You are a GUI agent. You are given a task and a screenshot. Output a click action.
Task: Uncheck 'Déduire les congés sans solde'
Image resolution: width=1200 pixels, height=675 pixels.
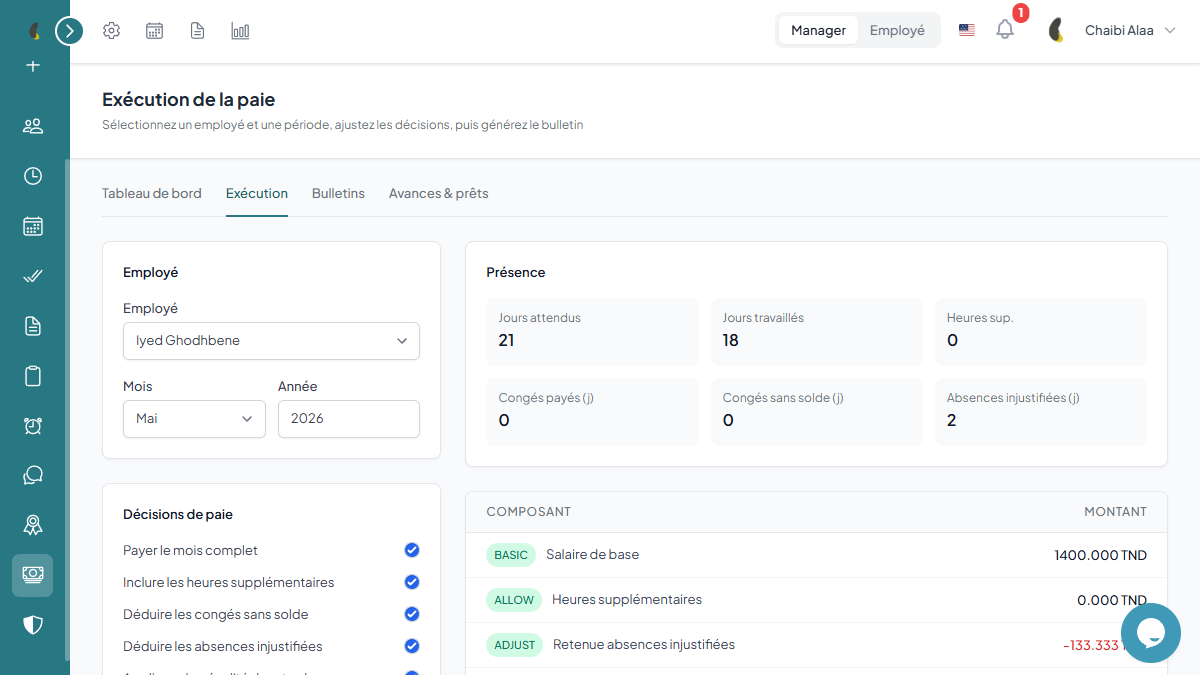click(x=412, y=614)
